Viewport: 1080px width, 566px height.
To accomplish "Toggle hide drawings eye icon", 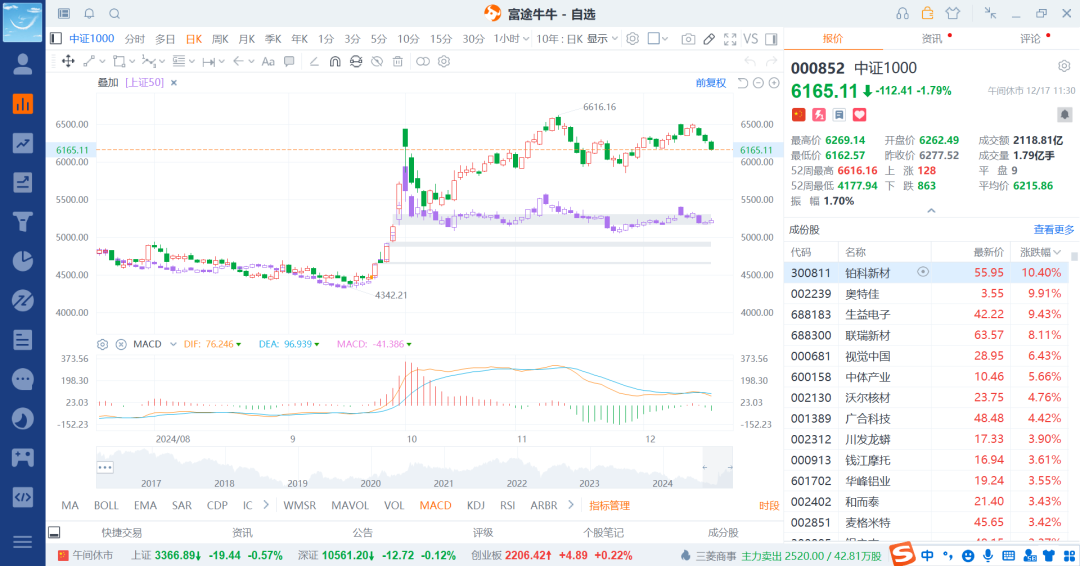I will 377,61.
